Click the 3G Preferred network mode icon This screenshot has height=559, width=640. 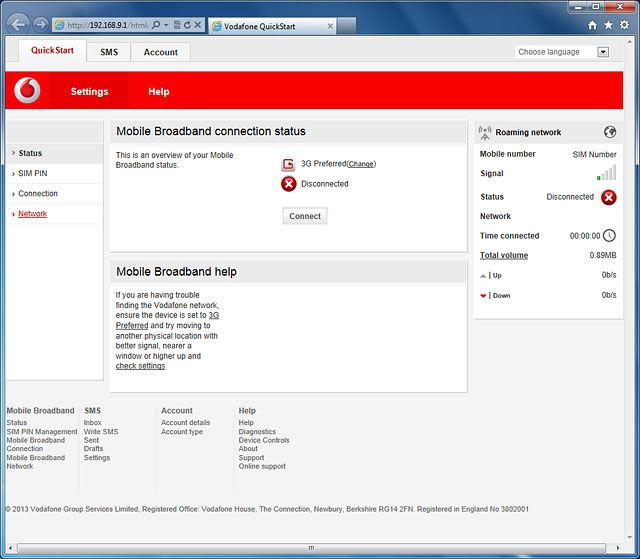(x=288, y=164)
